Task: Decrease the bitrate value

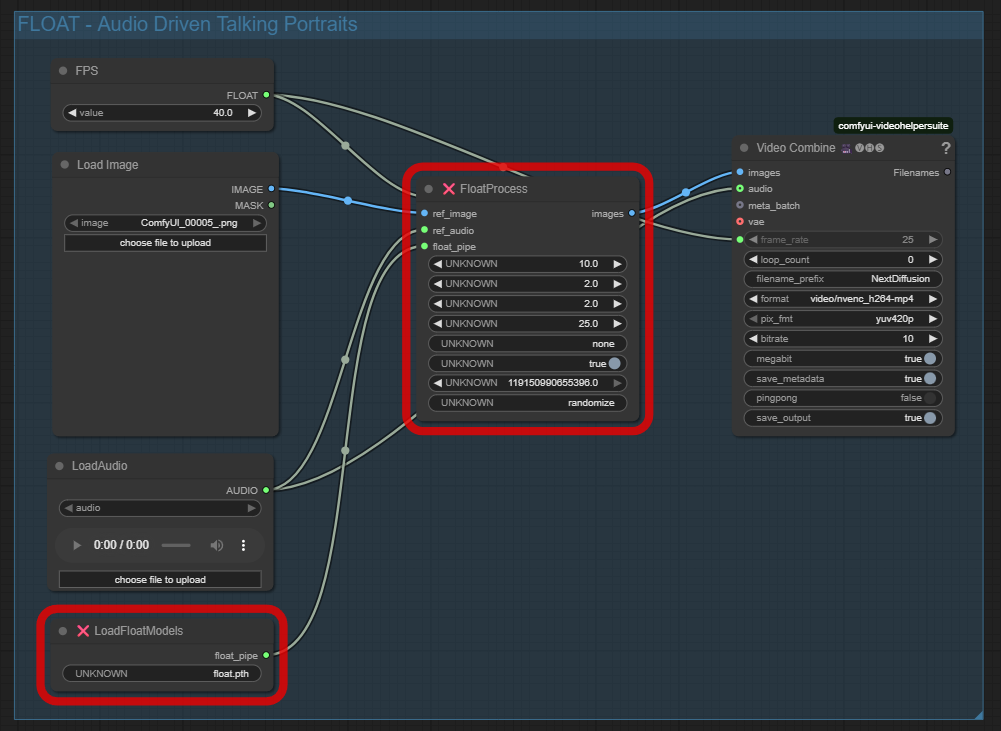Action: pos(753,339)
